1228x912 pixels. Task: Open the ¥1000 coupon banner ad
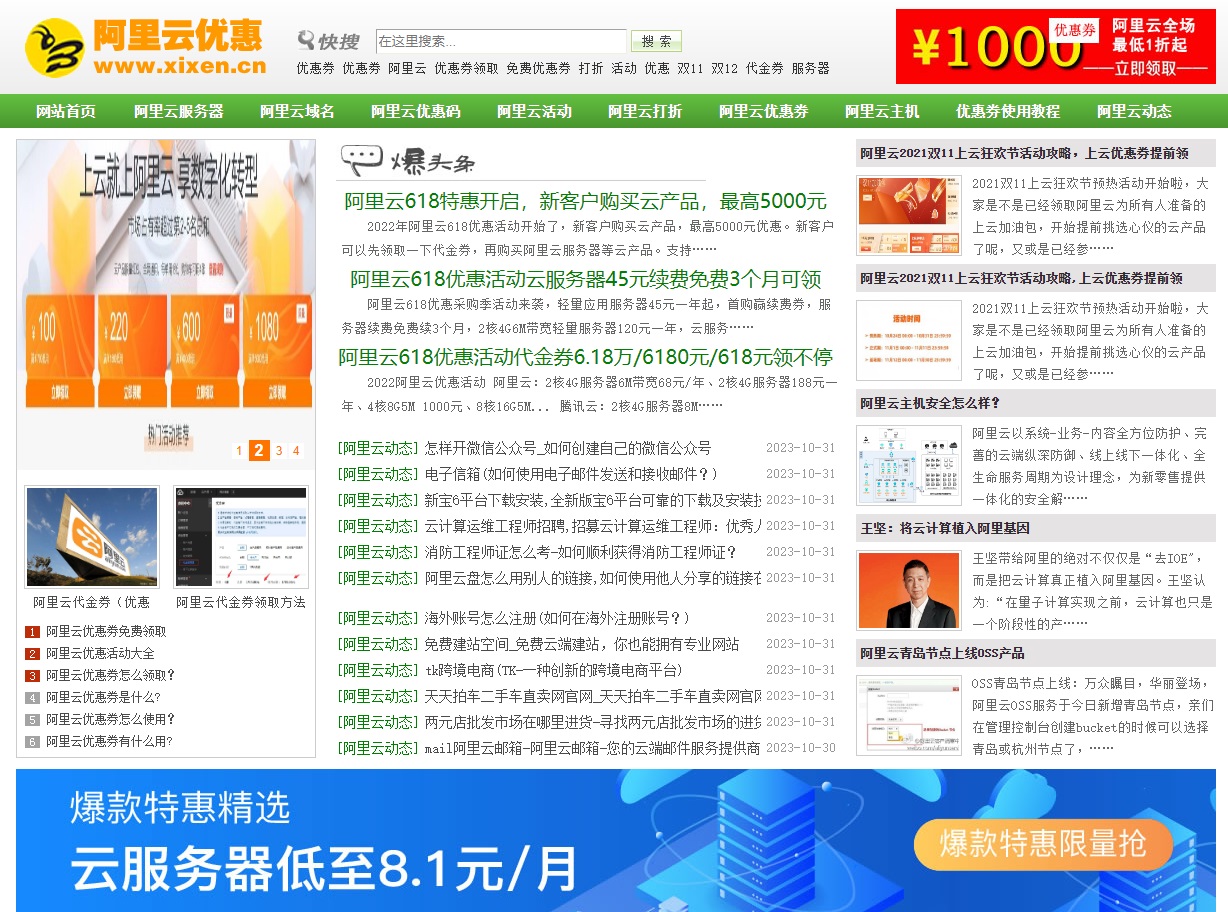coord(1056,46)
